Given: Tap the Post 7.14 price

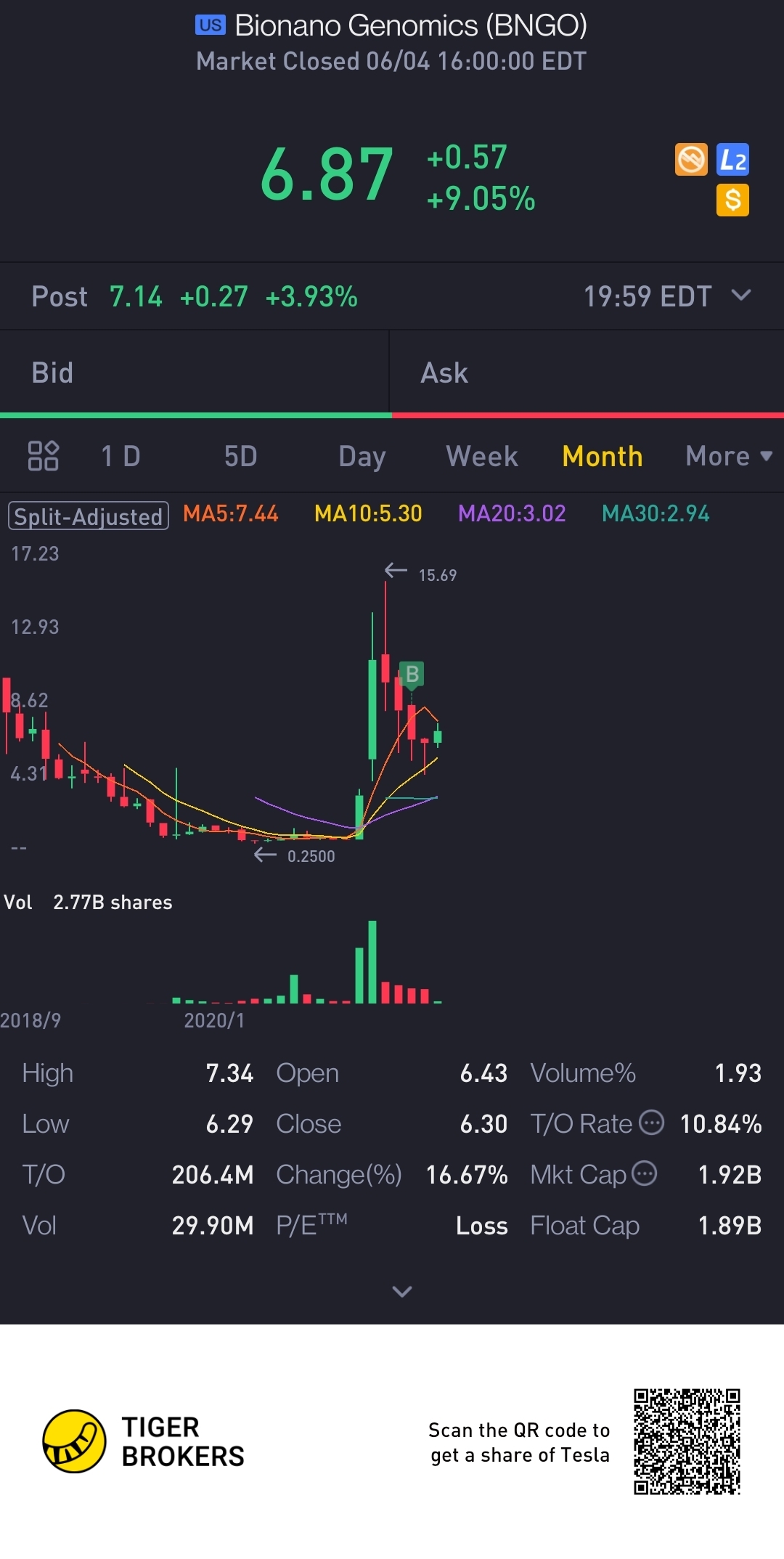Looking at the screenshot, I should tap(136, 296).
